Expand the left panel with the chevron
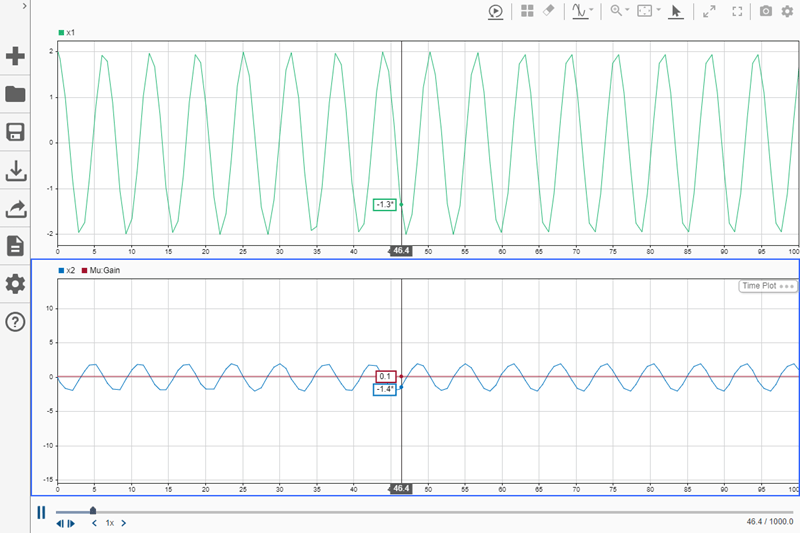The height and width of the screenshot is (533, 800). point(24,6)
